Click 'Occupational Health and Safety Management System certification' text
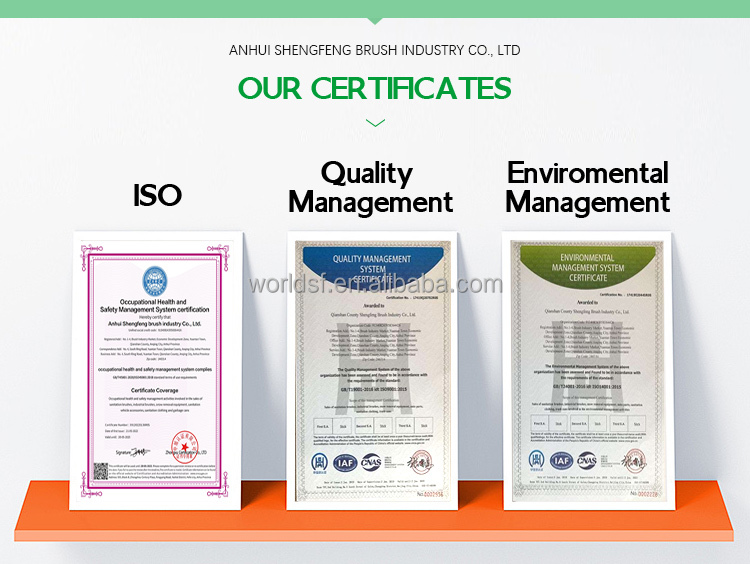Screen dimensions: 750x564 (x=154, y=306)
